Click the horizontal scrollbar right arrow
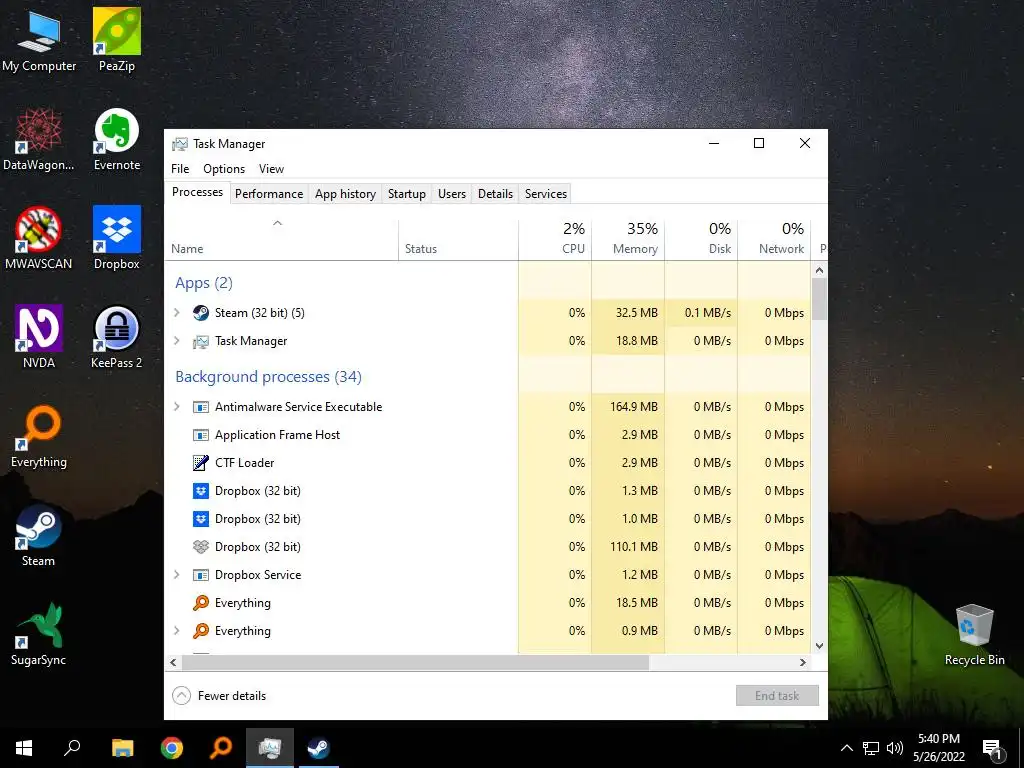 (803, 662)
